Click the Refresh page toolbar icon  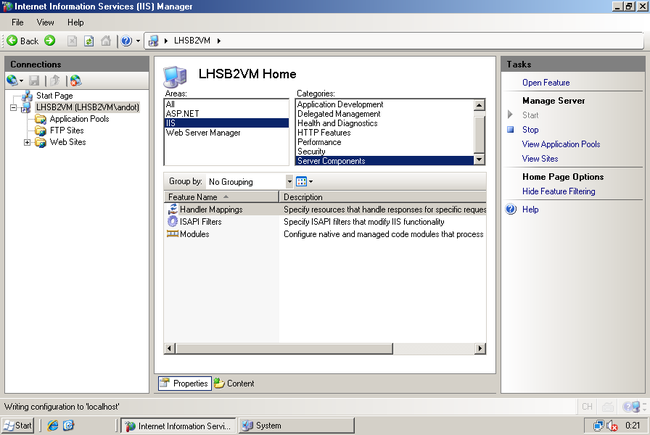pyautogui.click(x=89, y=41)
